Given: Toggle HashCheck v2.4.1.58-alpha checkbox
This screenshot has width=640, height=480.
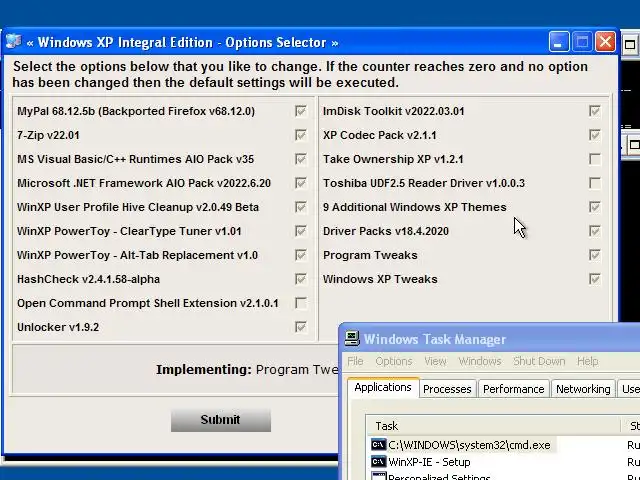Looking at the screenshot, I should coord(301,279).
